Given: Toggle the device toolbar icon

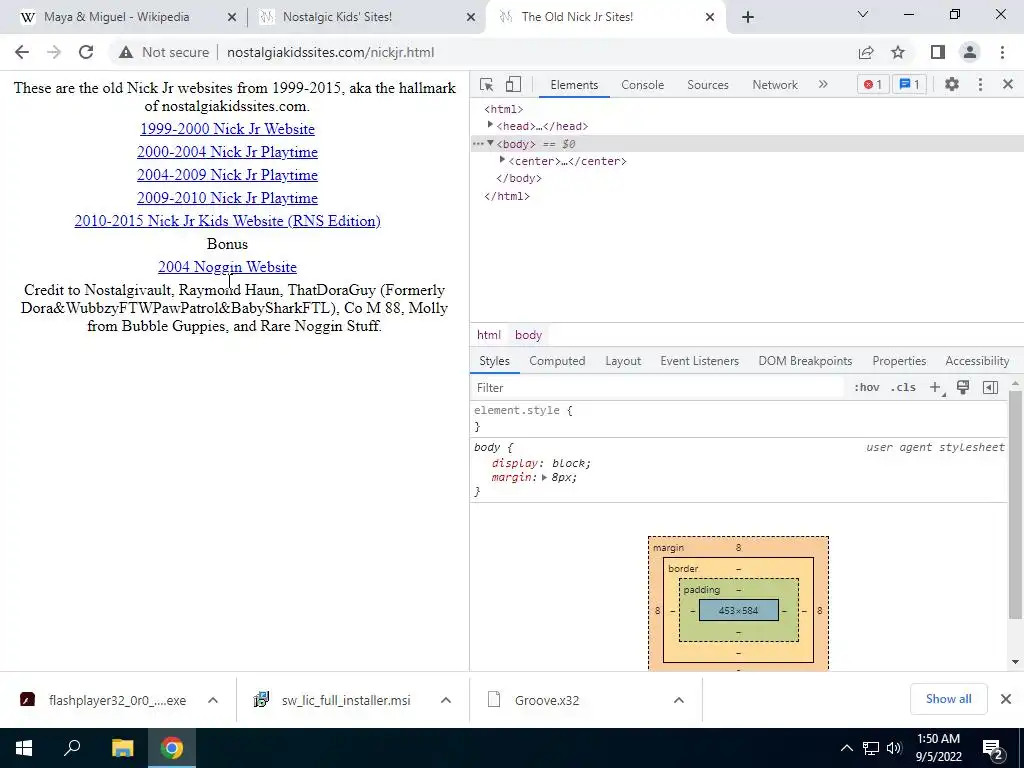Looking at the screenshot, I should pyautogui.click(x=513, y=85).
